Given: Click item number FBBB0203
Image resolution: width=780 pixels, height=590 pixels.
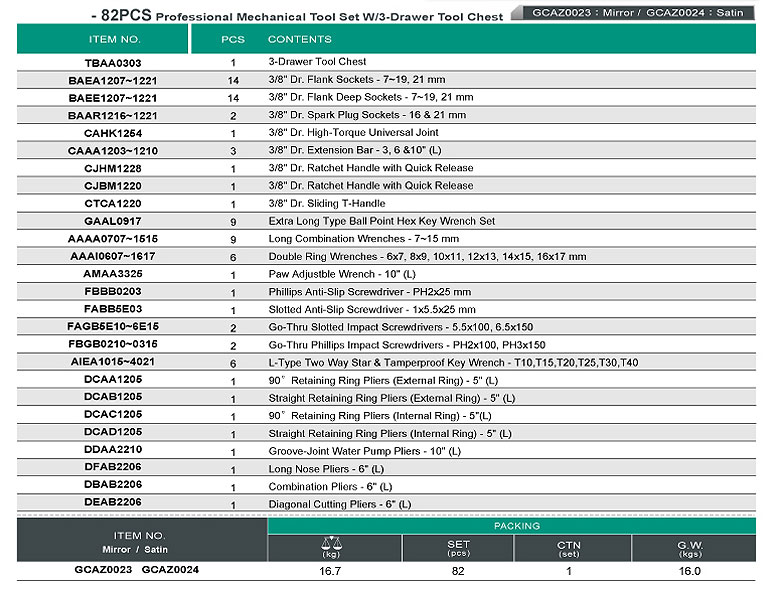Looking at the screenshot, I should 113,291.
